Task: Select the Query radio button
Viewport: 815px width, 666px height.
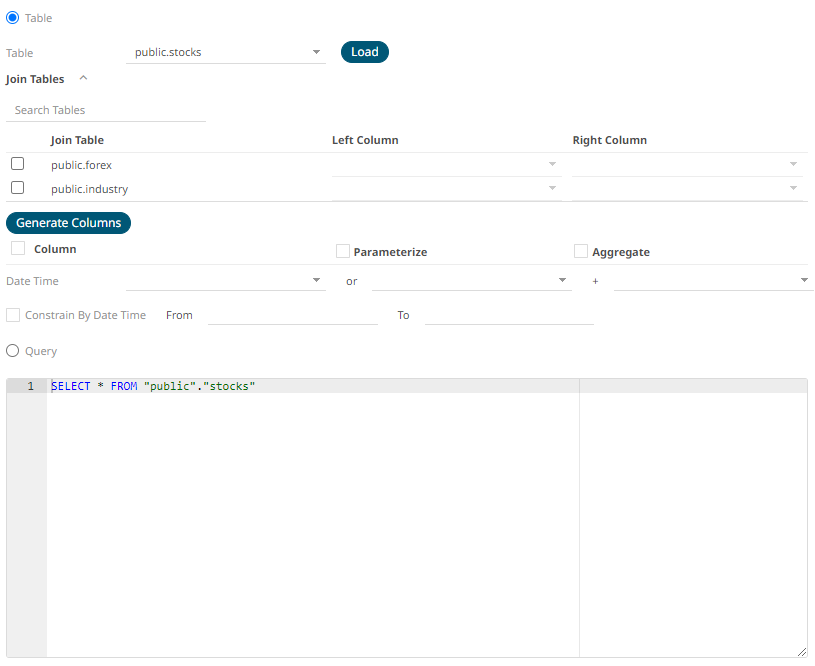Action: (x=13, y=351)
